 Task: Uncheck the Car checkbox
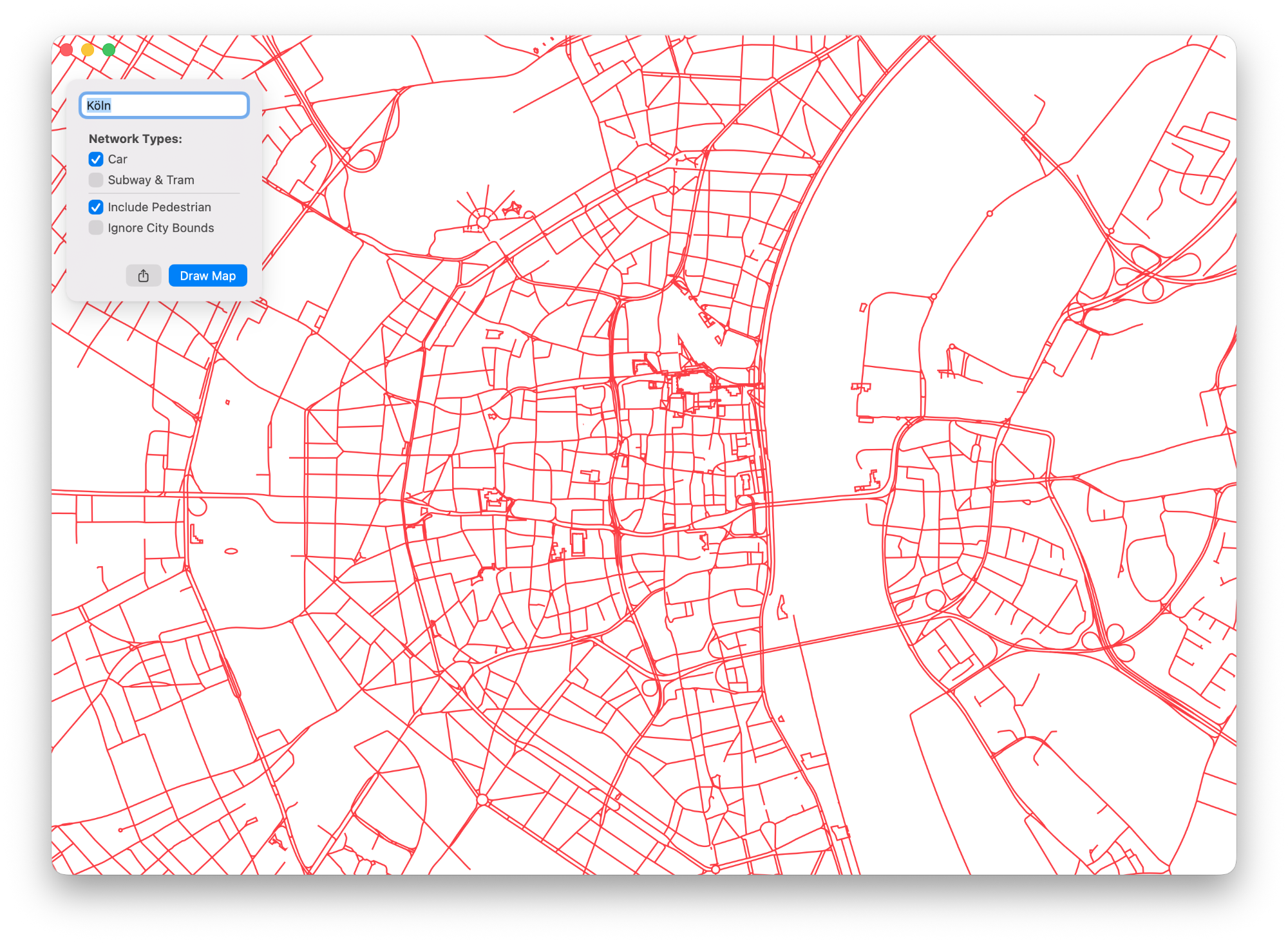[96, 159]
